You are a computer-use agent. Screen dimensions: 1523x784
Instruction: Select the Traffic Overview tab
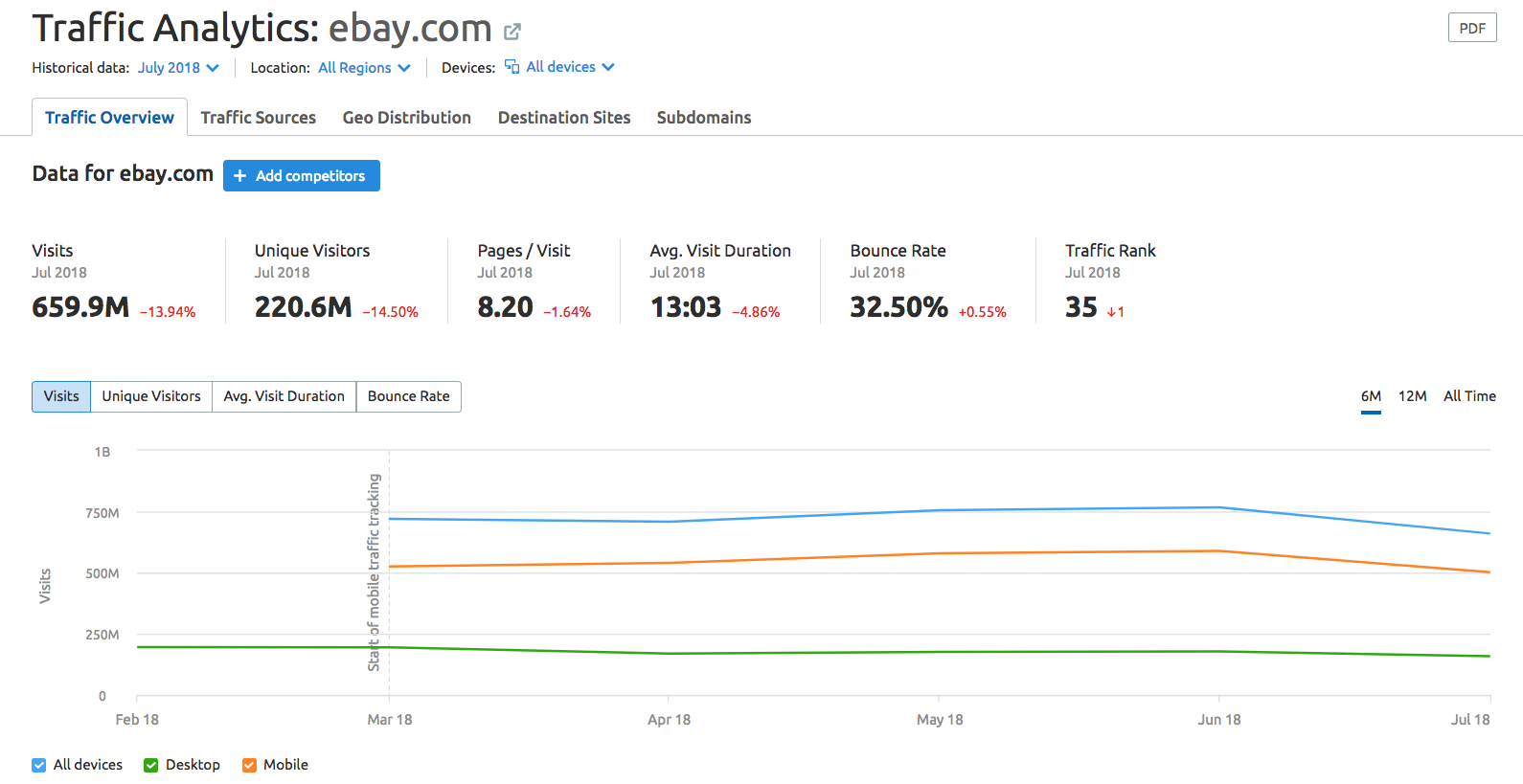tap(109, 118)
